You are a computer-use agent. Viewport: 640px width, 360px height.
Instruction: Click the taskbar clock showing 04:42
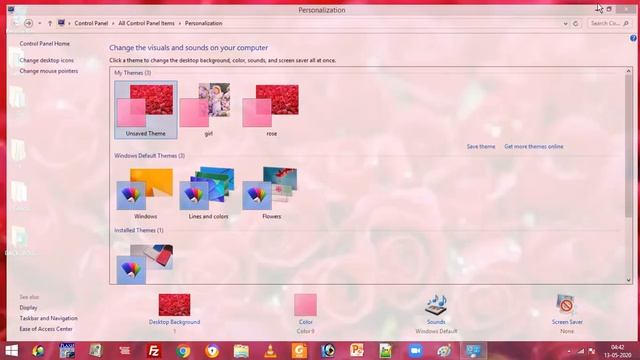click(x=618, y=351)
